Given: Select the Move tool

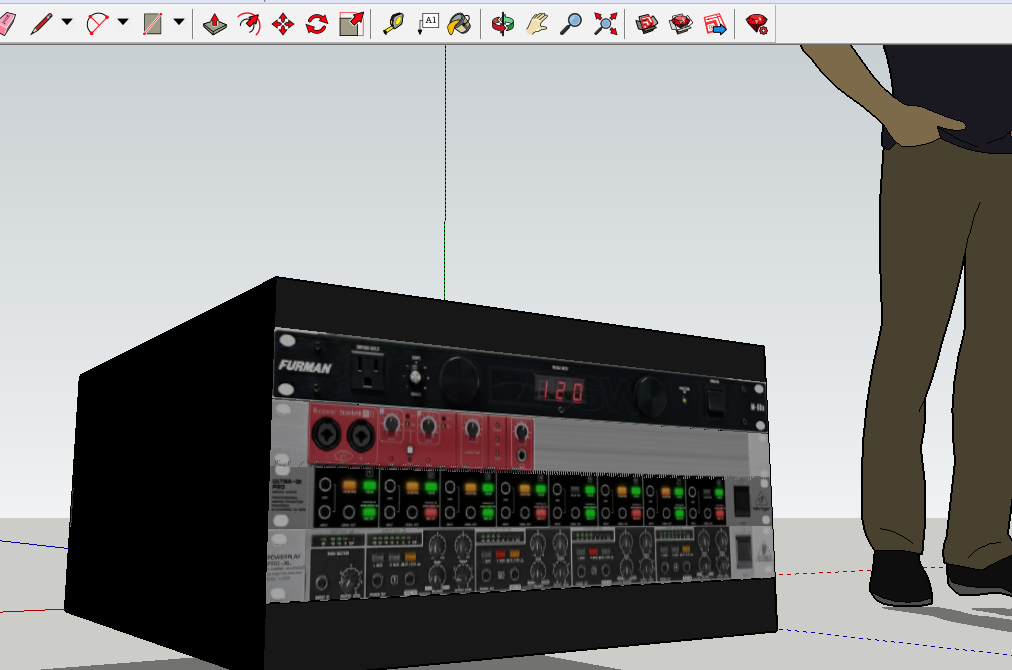Looking at the screenshot, I should click(x=283, y=25).
